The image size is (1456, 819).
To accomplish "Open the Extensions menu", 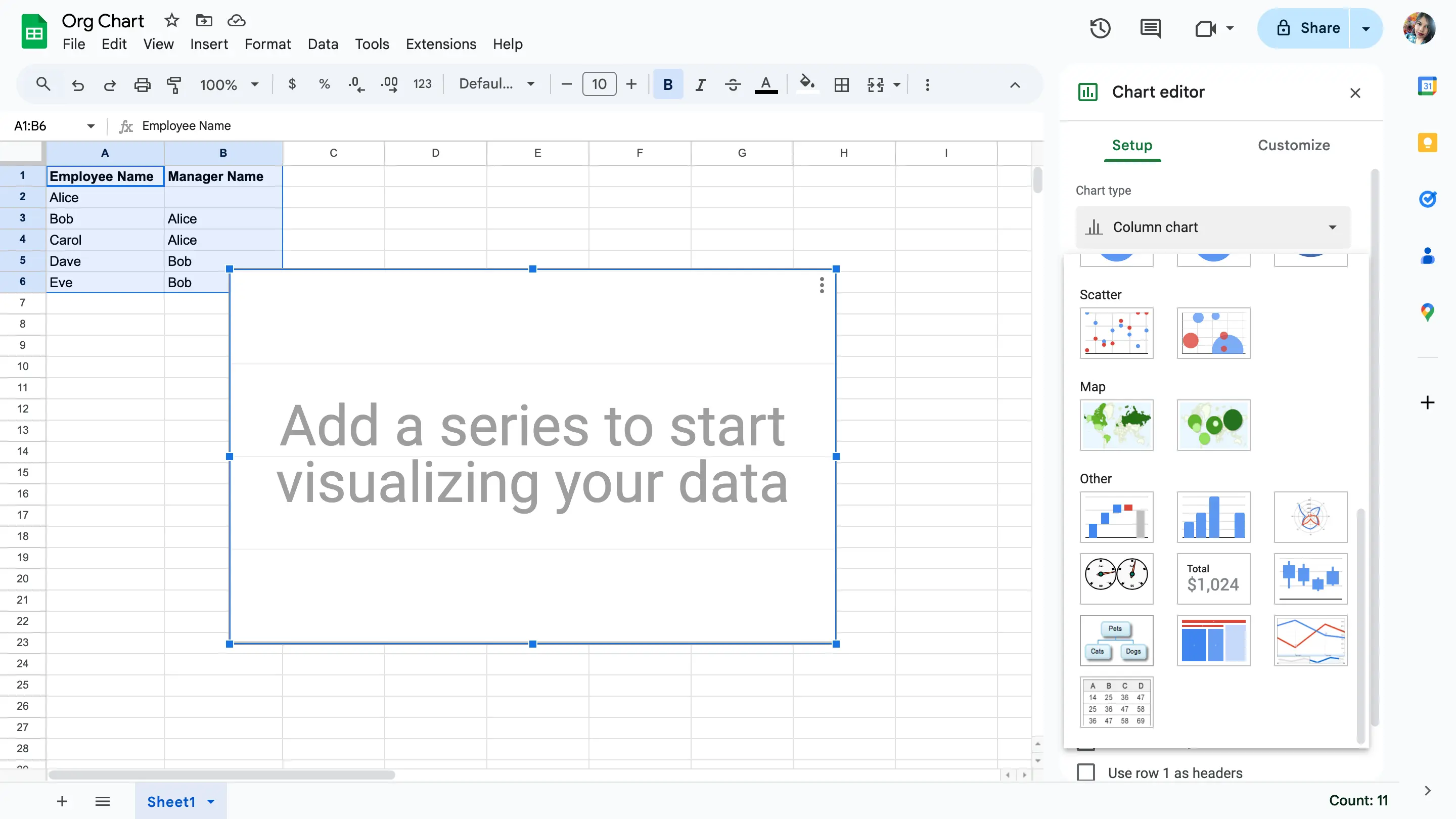I will [441, 44].
